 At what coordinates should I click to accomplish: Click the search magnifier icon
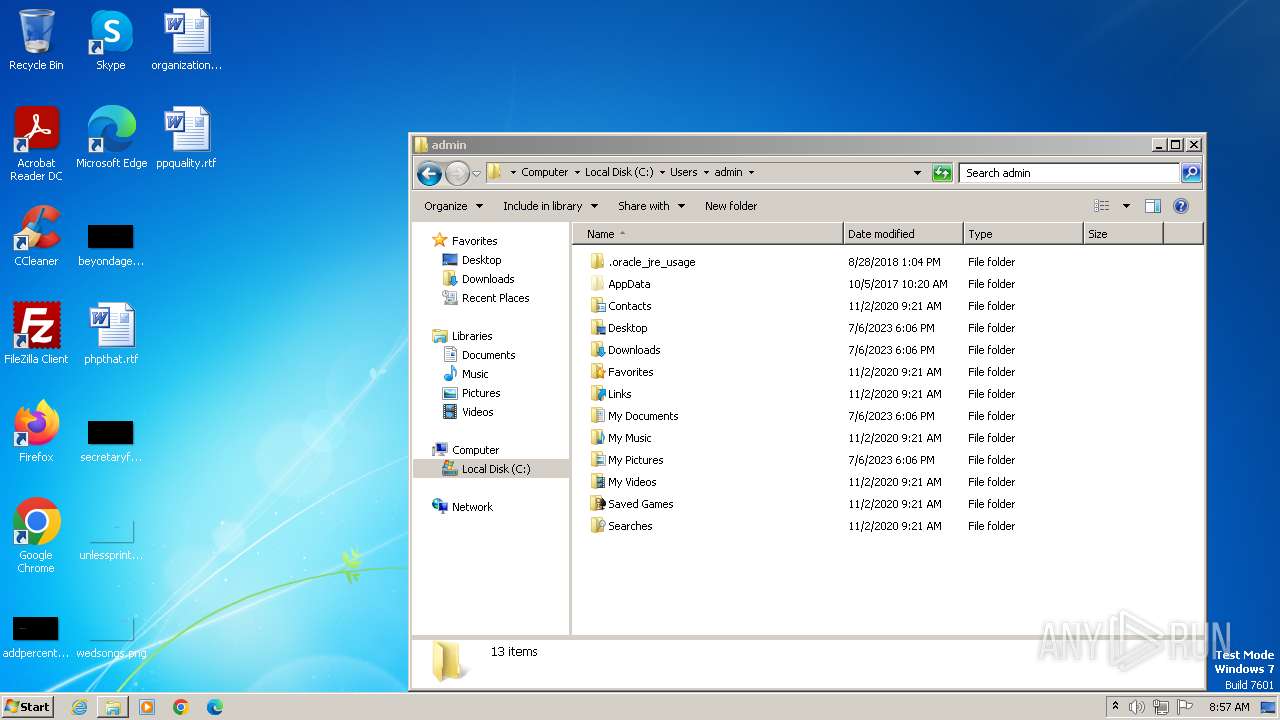coord(1190,173)
